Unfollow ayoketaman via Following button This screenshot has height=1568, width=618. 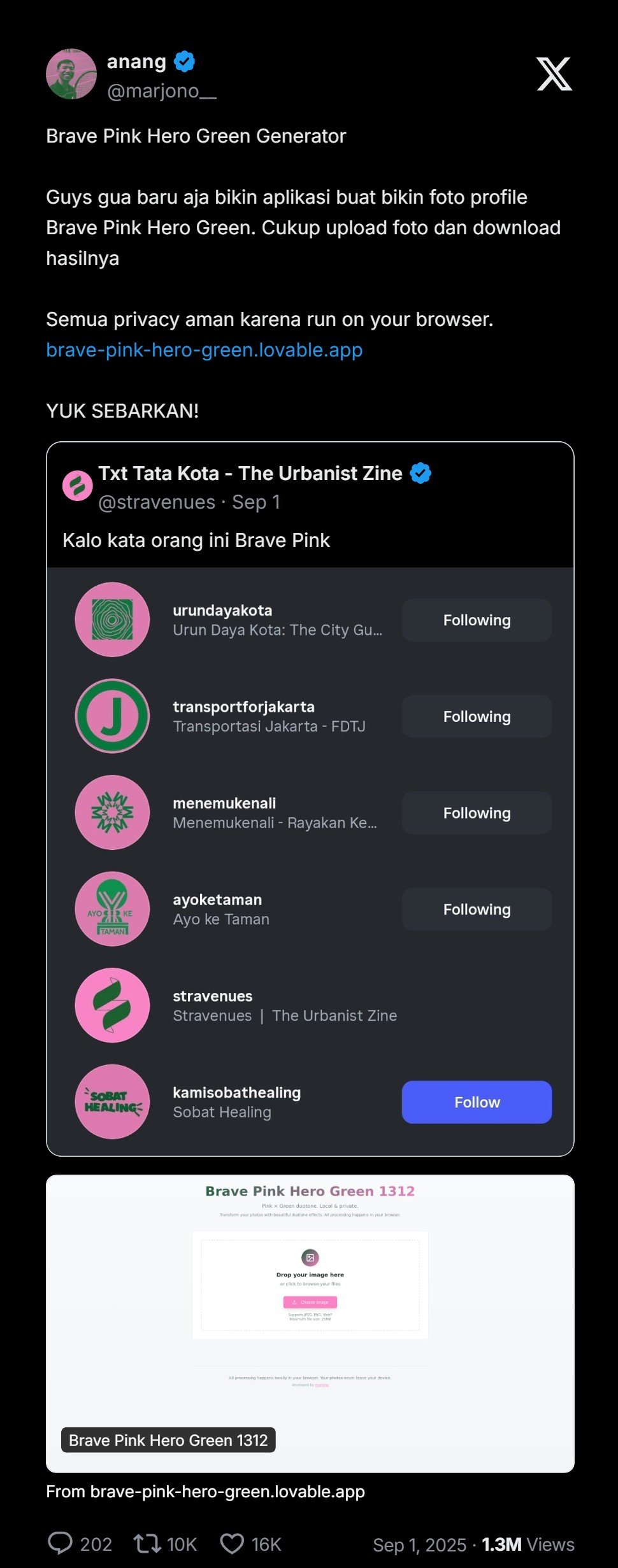(477, 909)
